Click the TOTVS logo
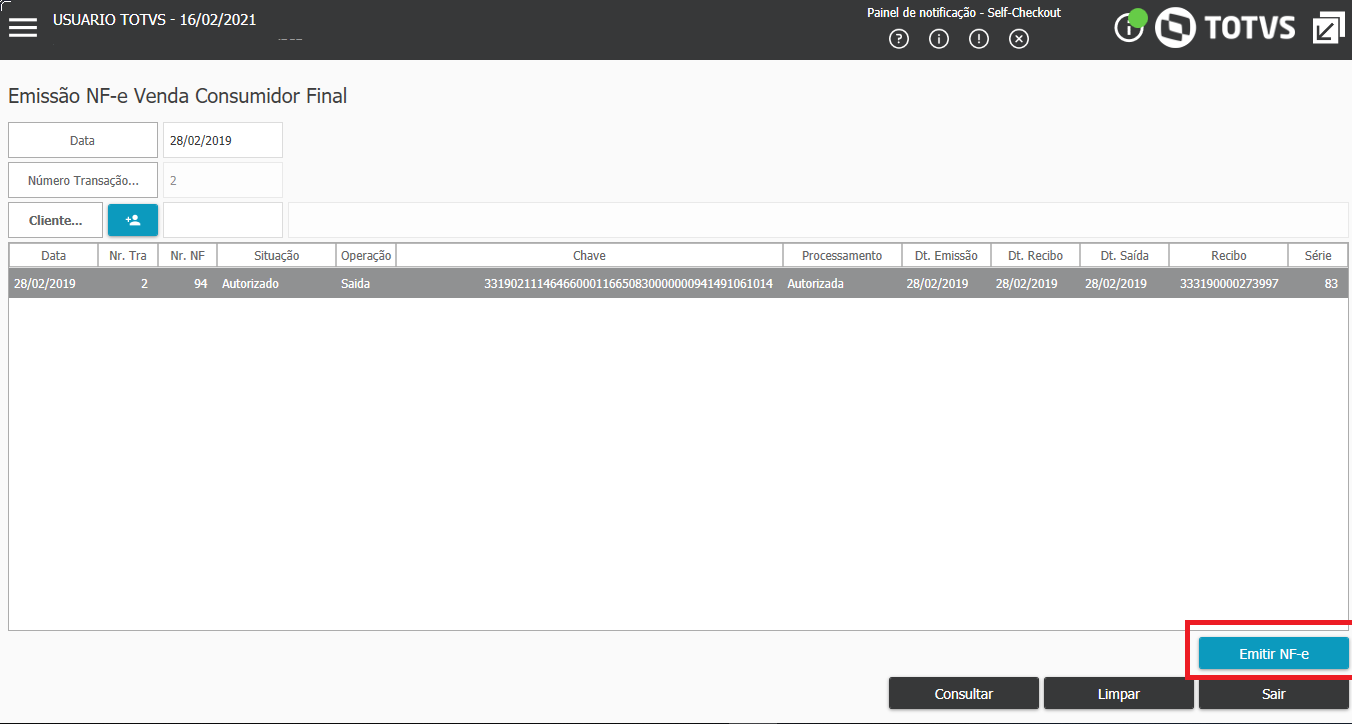 (x=1225, y=28)
